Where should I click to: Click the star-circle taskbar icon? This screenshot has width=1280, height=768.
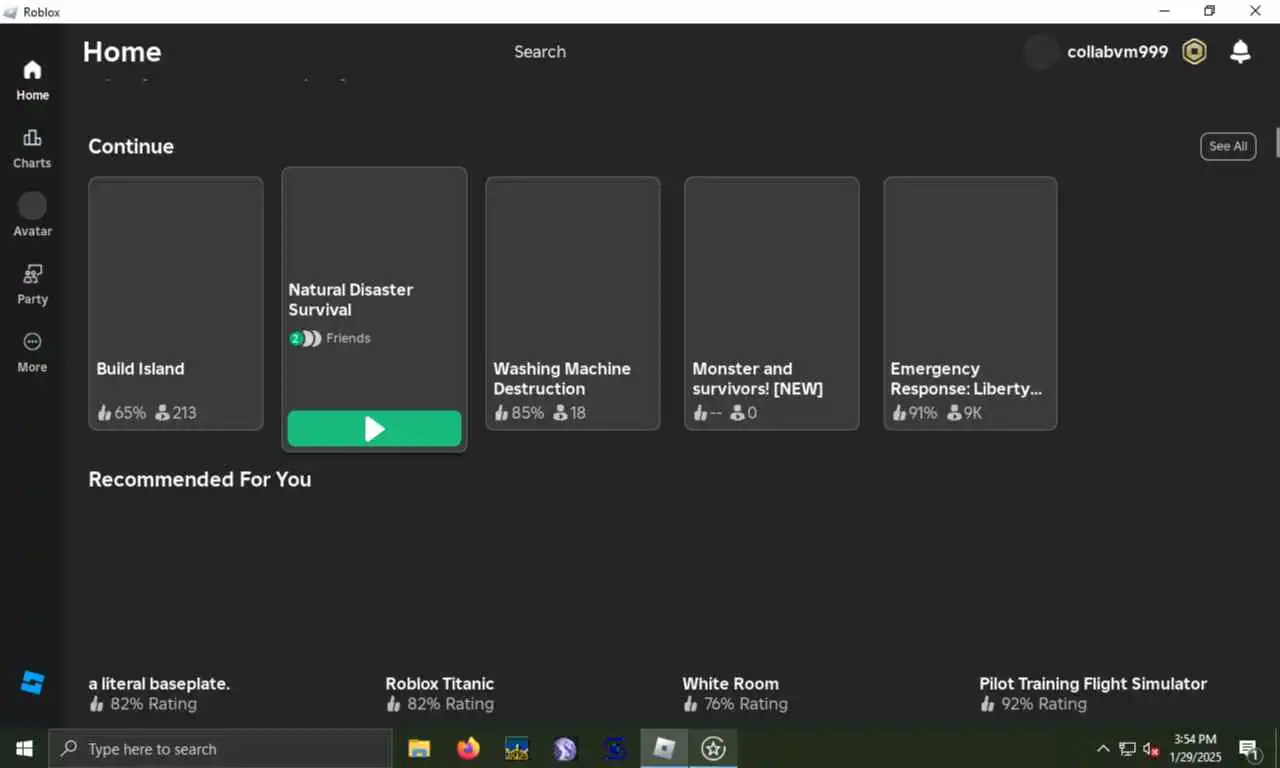(x=713, y=748)
